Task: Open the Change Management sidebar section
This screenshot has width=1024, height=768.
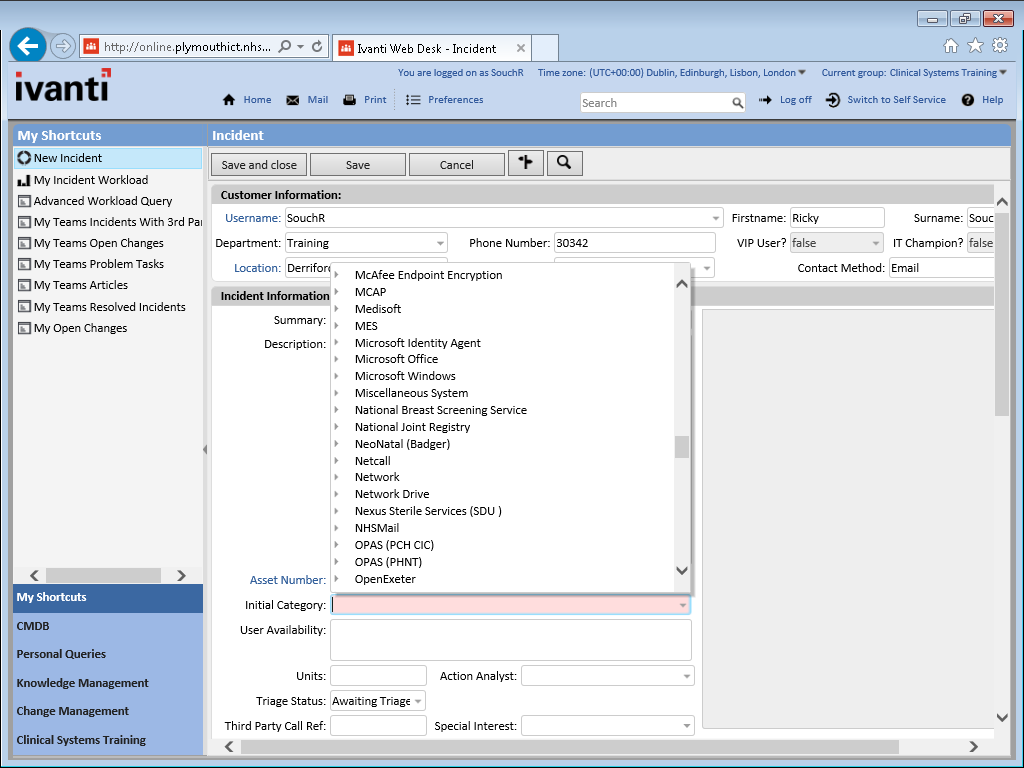Action: pyautogui.click(x=108, y=711)
